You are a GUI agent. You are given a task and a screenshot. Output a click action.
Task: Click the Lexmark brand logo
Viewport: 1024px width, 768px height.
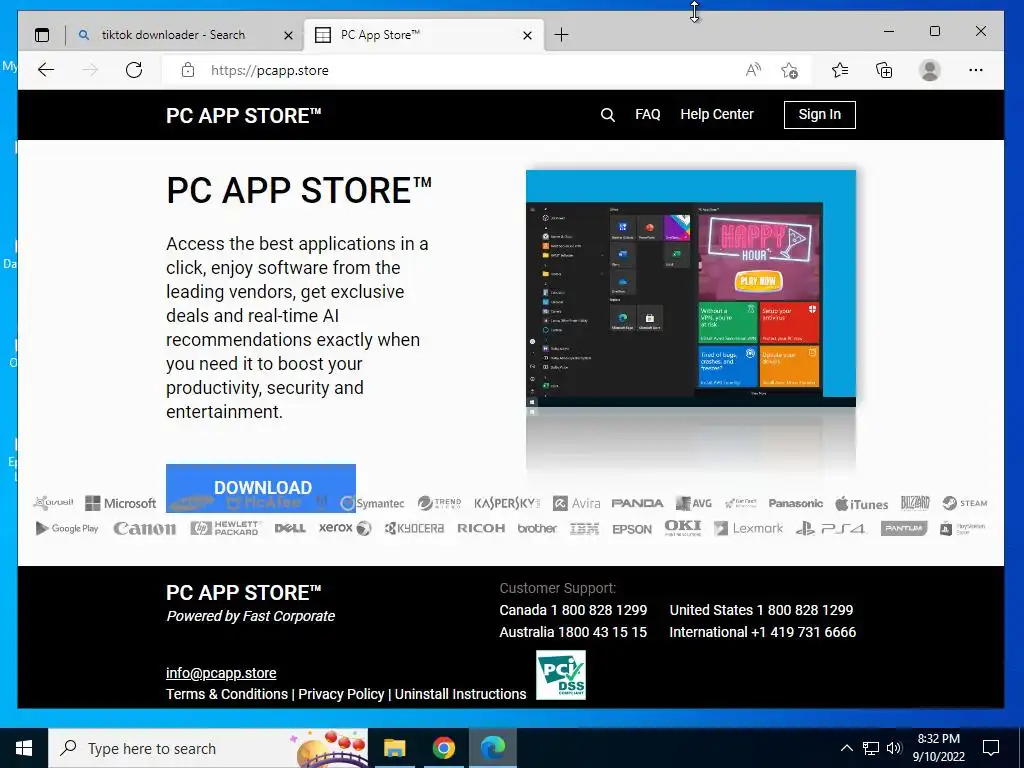click(x=748, y=528)
